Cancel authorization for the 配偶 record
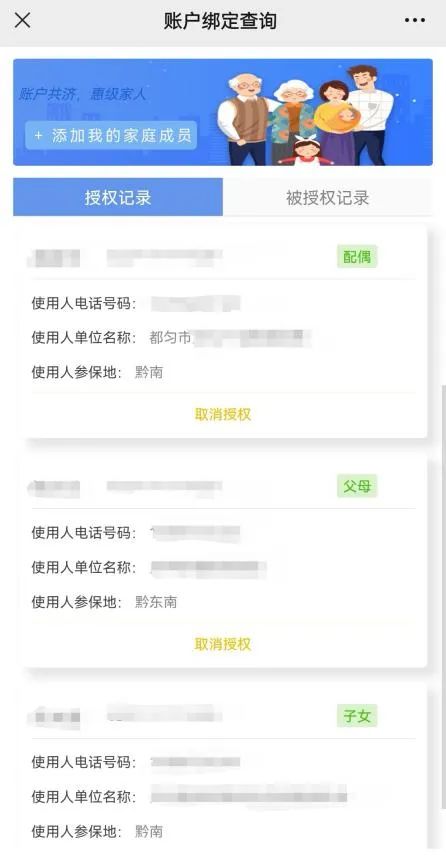This screenshot has width=446, height=857. pyautogui.click(x=223, y=414)
